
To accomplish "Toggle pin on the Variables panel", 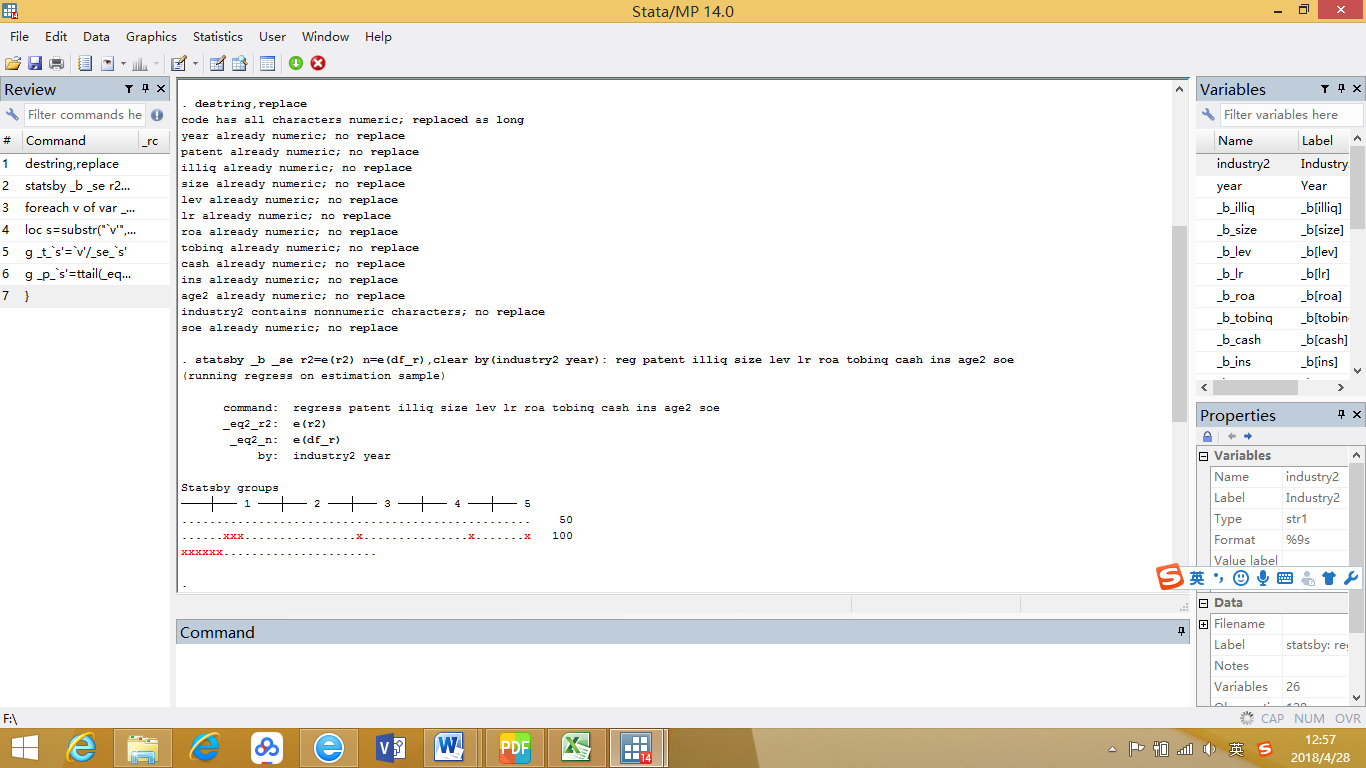I will point(1341,89).
